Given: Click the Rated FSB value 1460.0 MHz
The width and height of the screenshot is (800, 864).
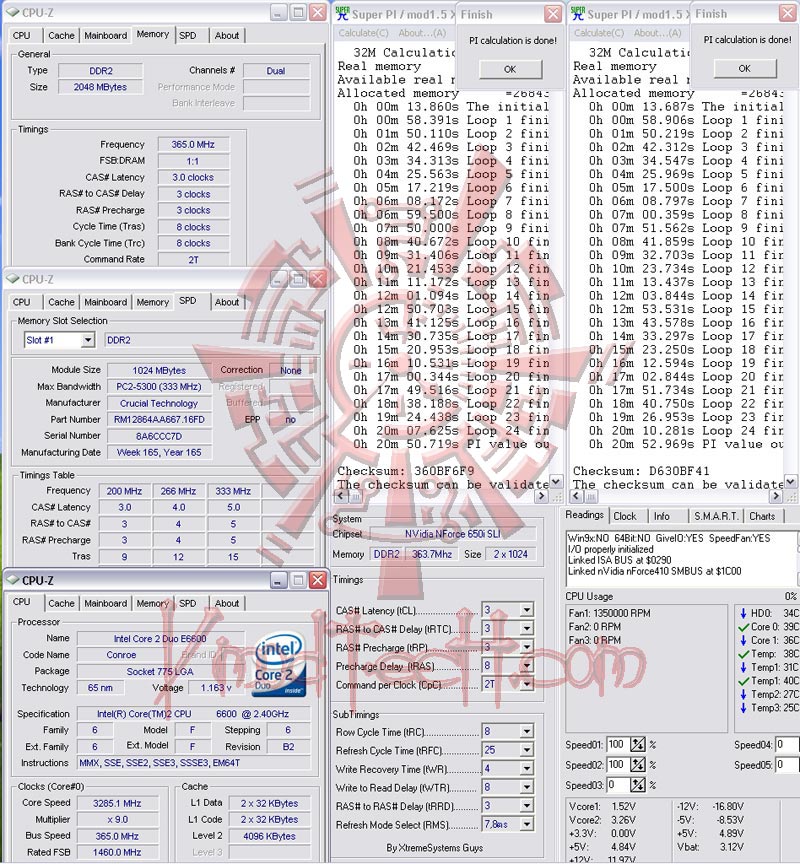Looking at the screenshot, I should click(117, 852).
